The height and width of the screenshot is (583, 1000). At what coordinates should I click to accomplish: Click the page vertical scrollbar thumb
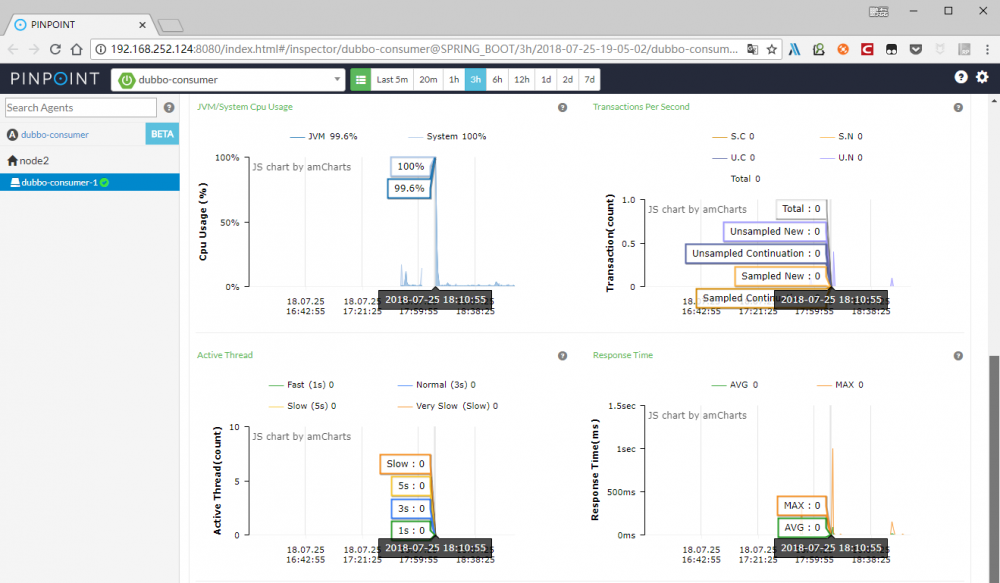pyautogui.click(x=994, y=469)
